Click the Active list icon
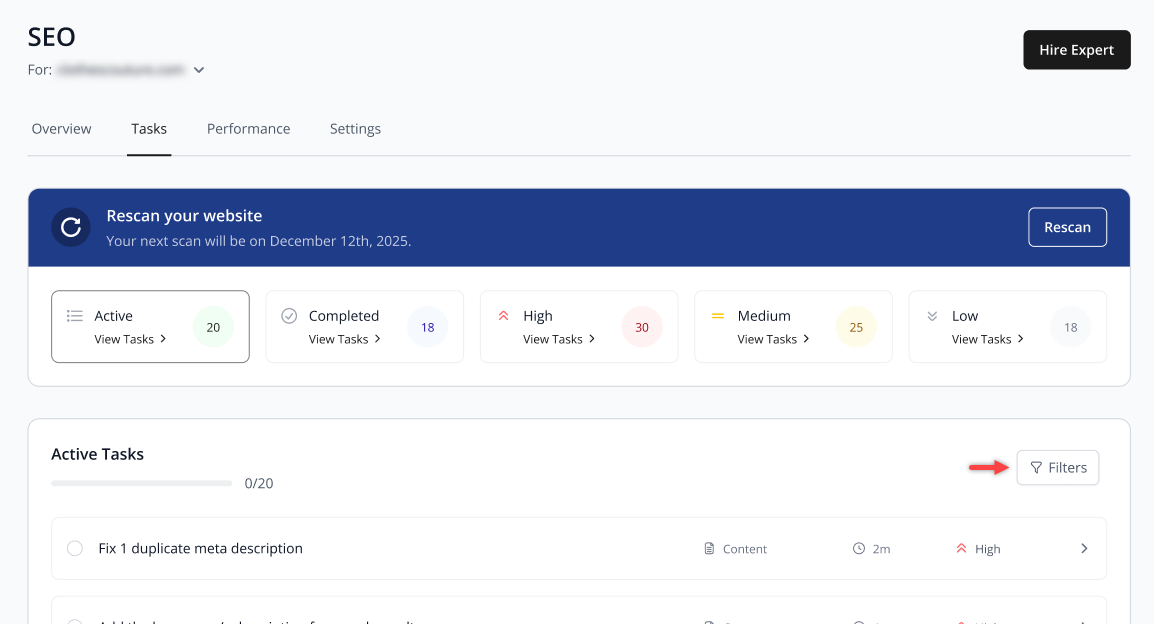Image resolution: width=1154 pixels, height=624 pixels. point(74,316)
